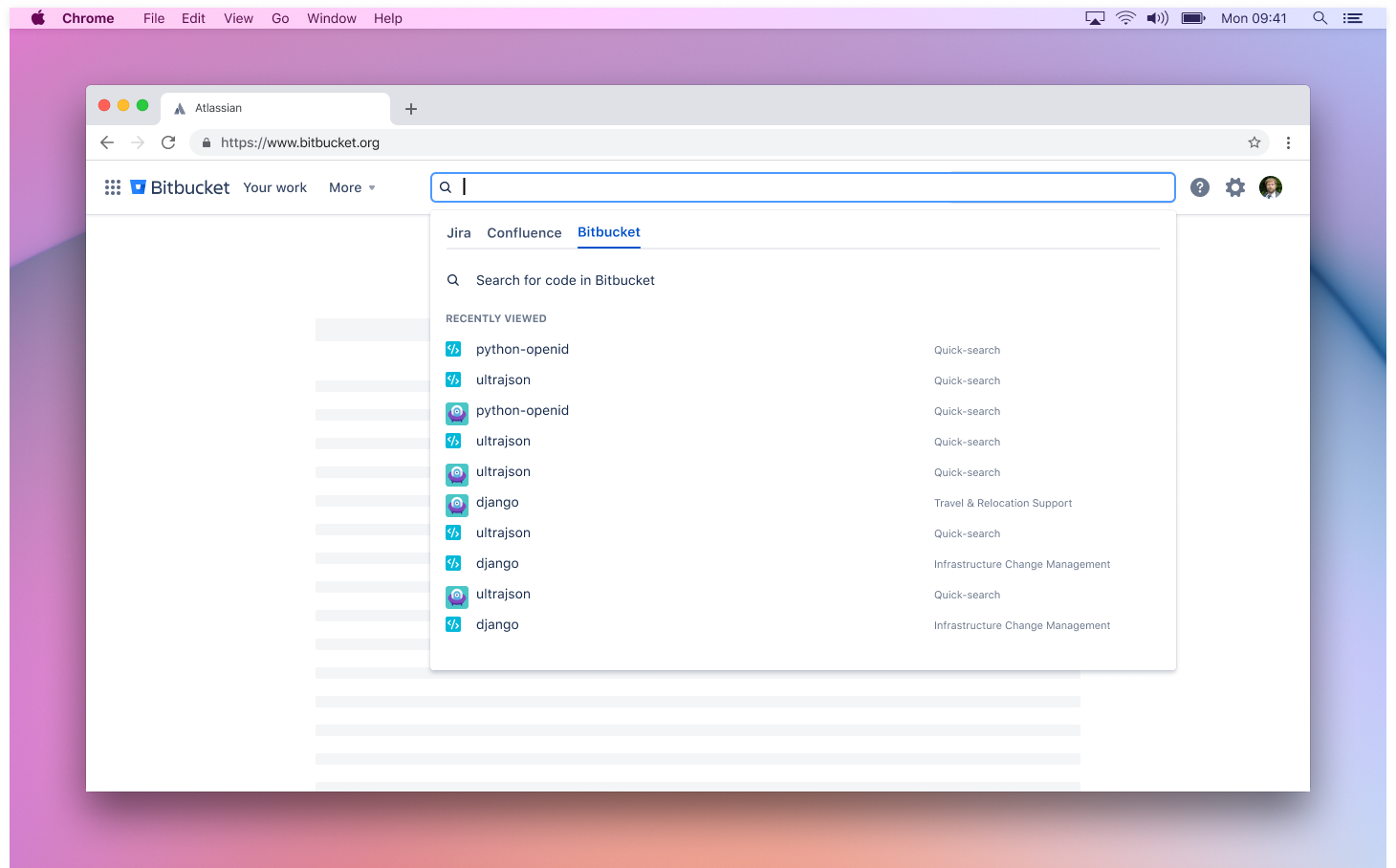1396x868 pixels.
Task: Open Spotlight search in the macOS menu bar
Action: click(x=1320, y=18)
